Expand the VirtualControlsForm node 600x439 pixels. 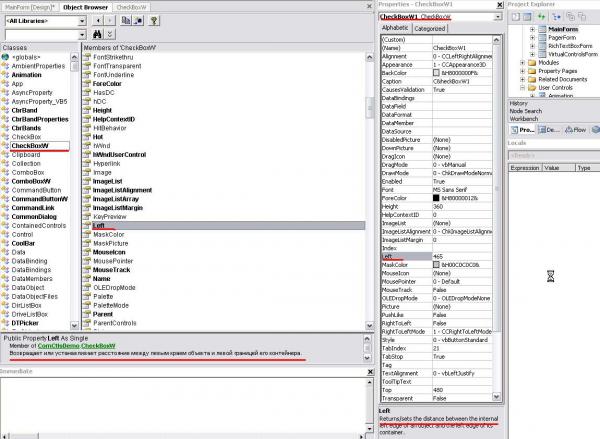click(532, 54)
